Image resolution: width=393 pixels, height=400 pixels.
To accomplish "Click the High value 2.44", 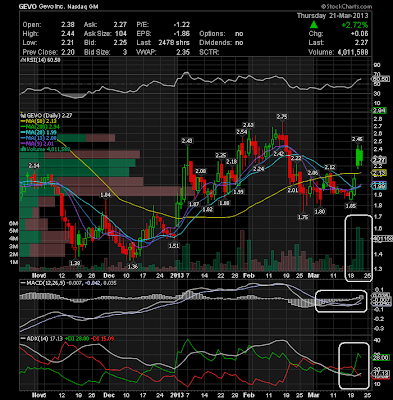I will [x=68, y=34].
